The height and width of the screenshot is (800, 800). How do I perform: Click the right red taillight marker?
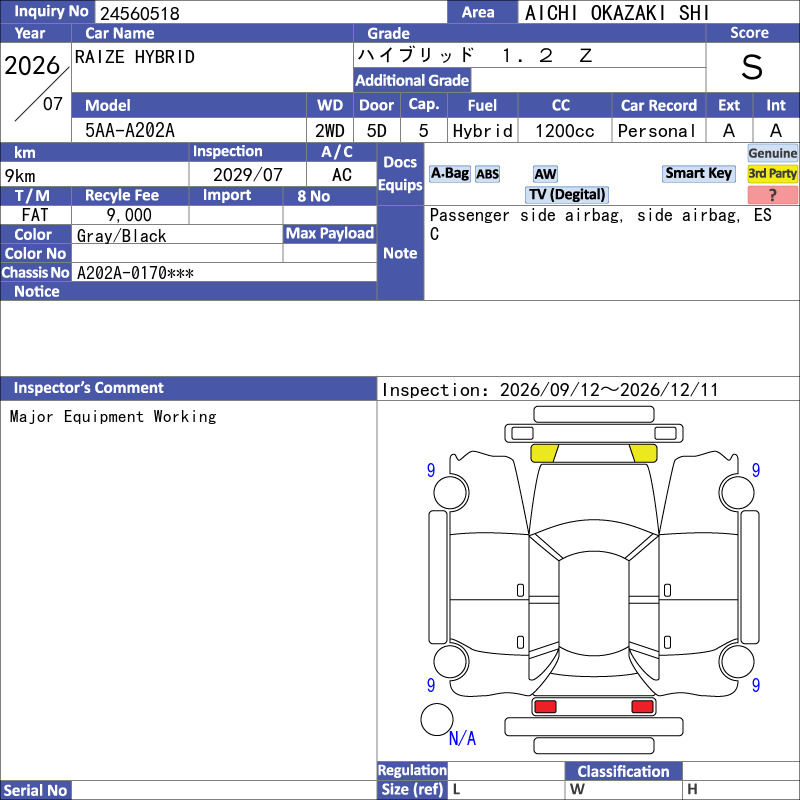(x=642, y=707)
